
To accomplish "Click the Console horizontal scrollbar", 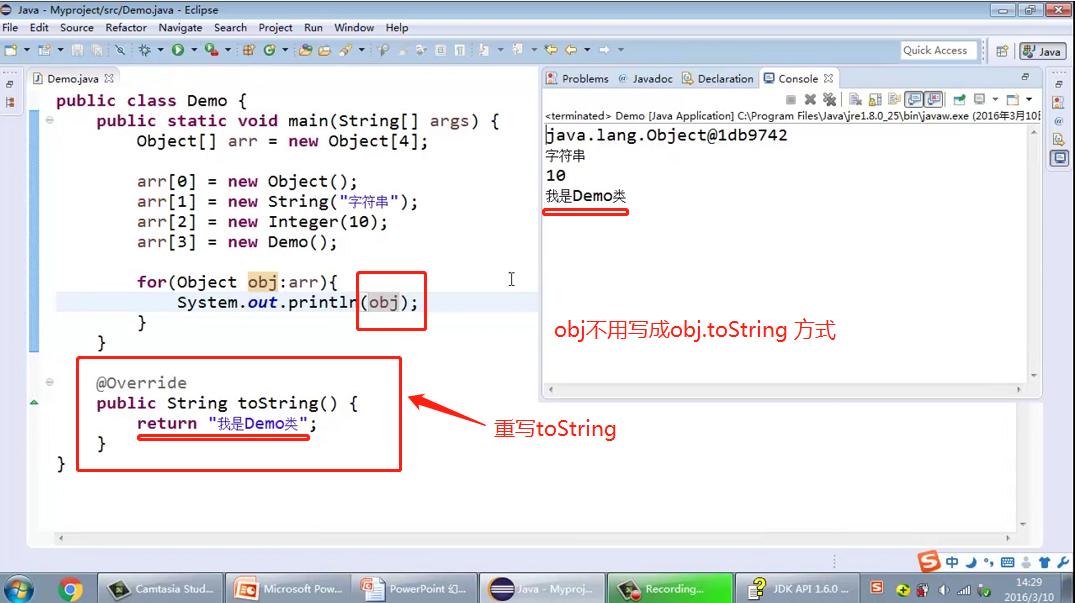I will coord(784,389).
